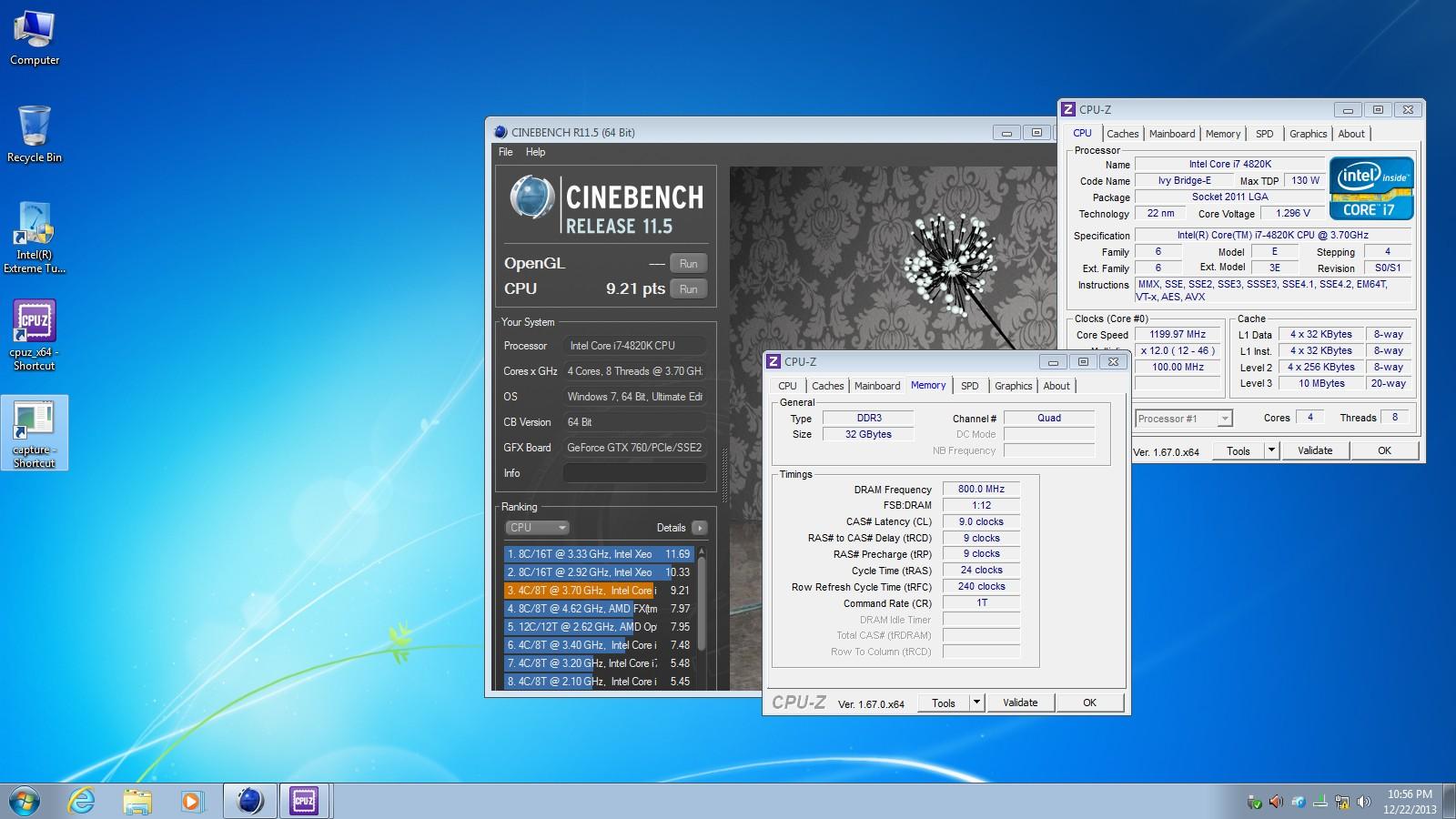The height and width of the screenshot is (819, 1456).
Task: Click Show Desktop strip on taskbar
Action: coord(1450,802)
